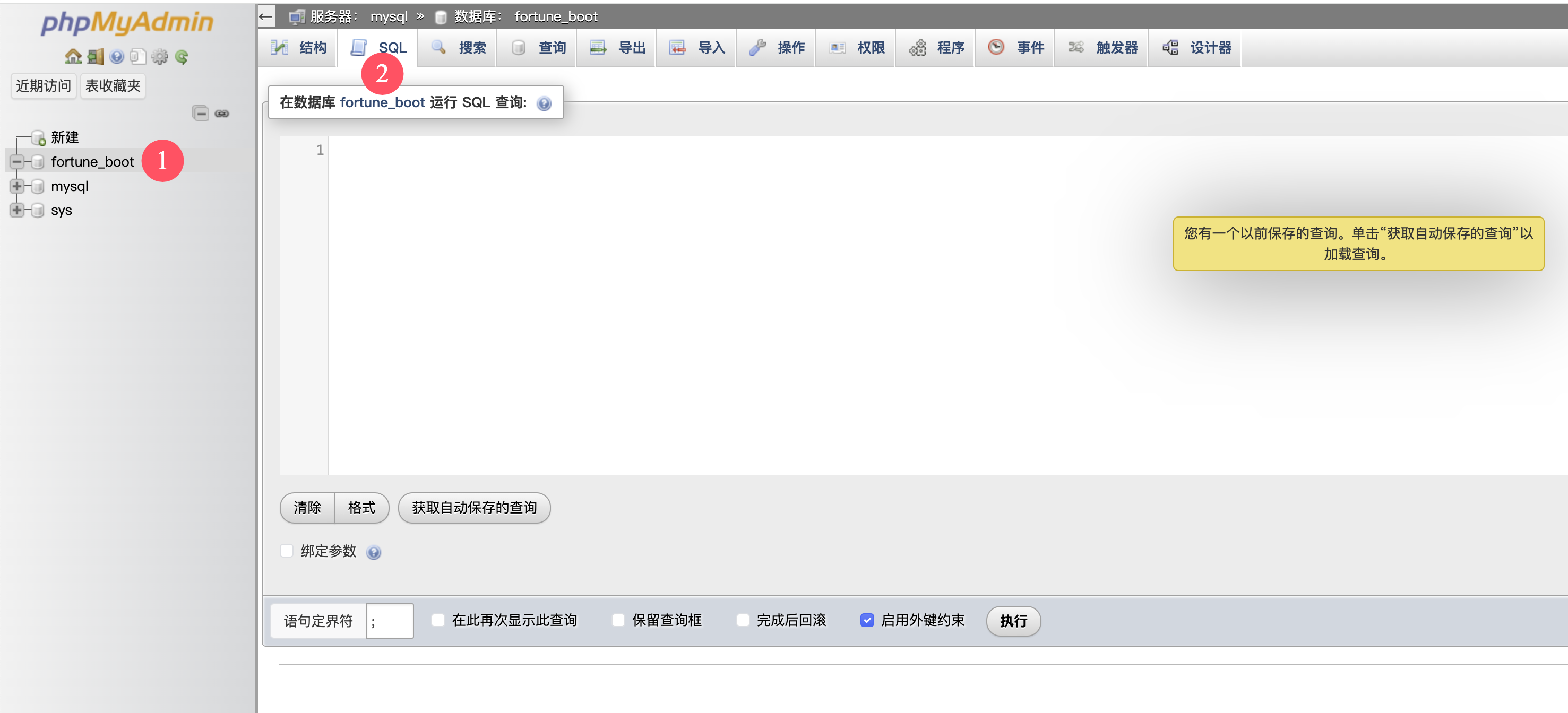Click the 执行 button
1568x713 pixels.
click(x=1013, y=621)
